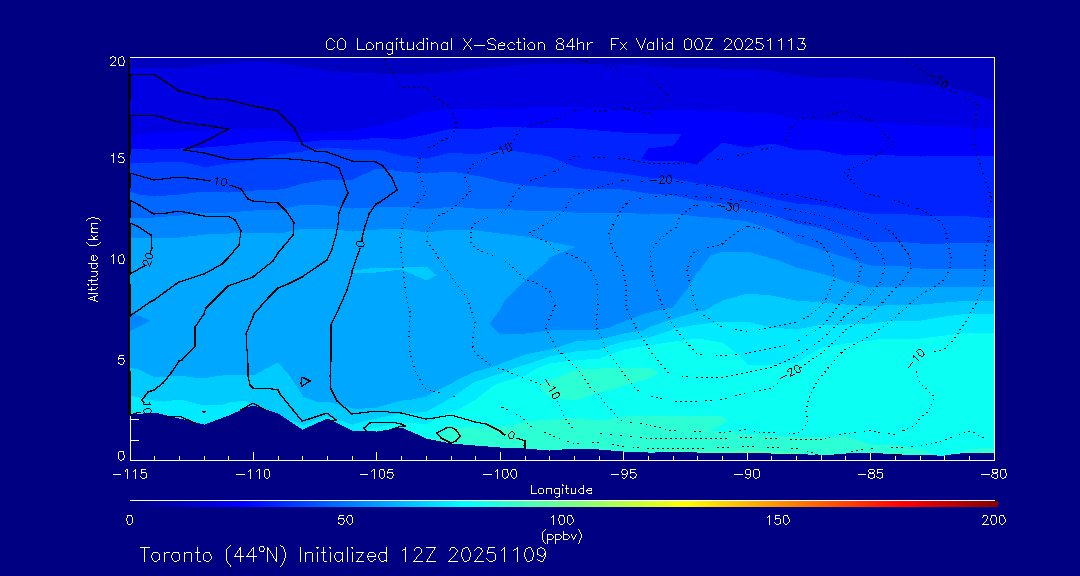
Task: Pick the 10 tick on altitude axis
Action: (118, 258)
